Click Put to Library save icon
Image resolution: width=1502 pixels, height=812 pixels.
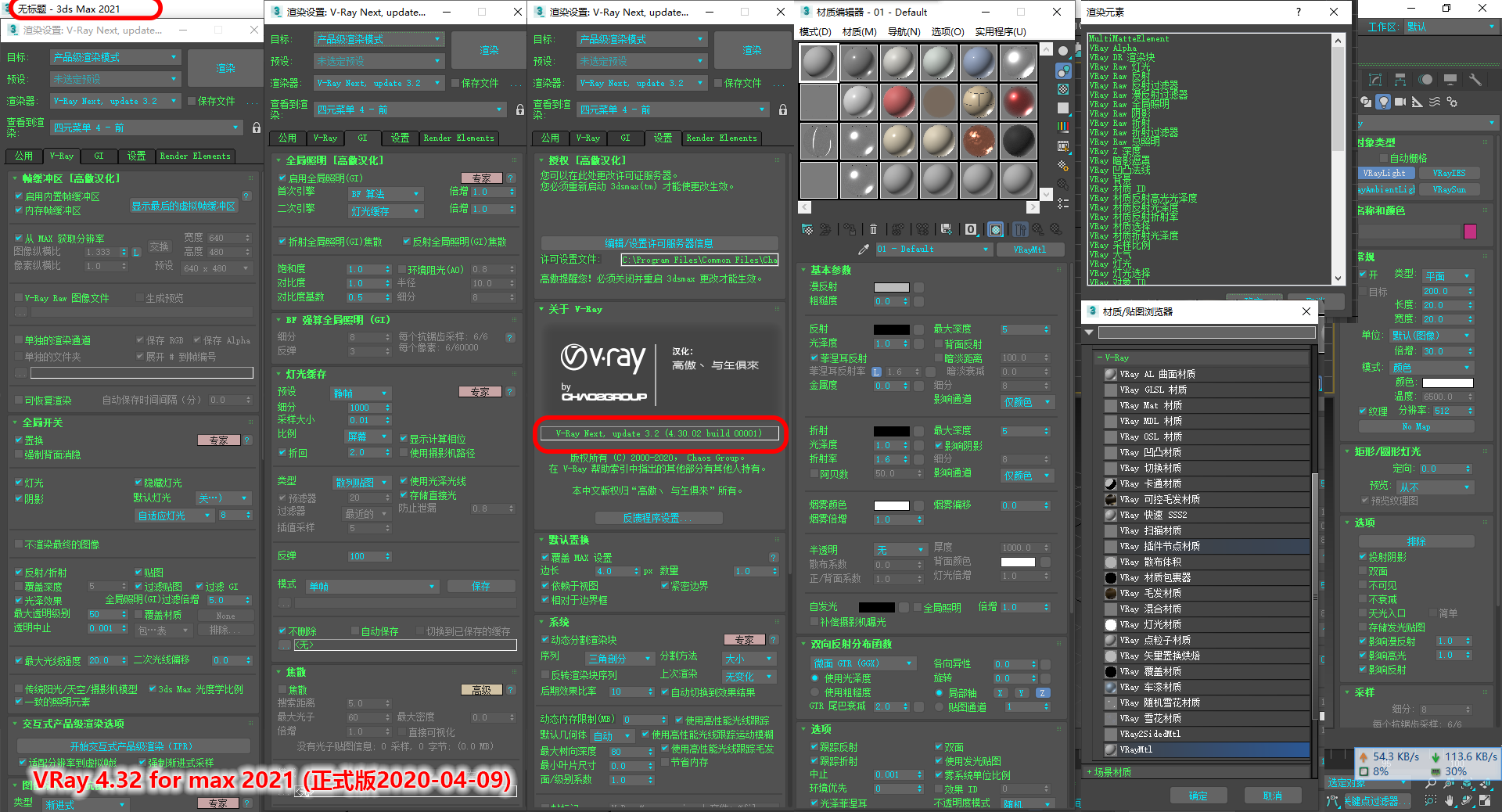pos(946,229)
